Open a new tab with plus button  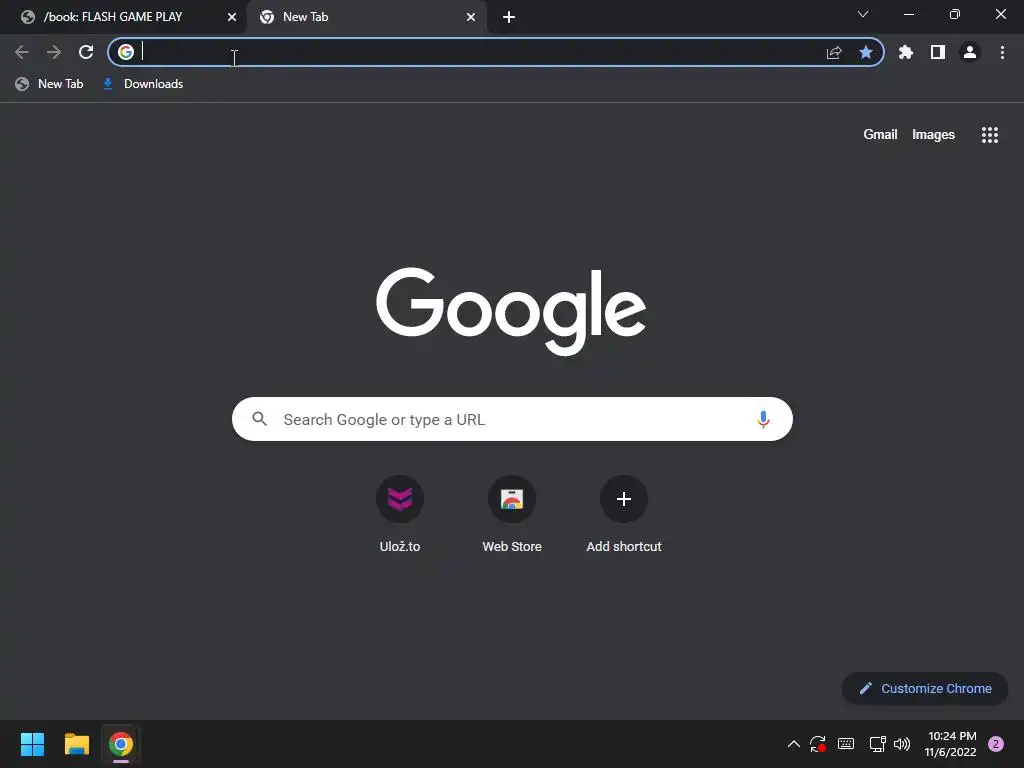click(509, 17)
